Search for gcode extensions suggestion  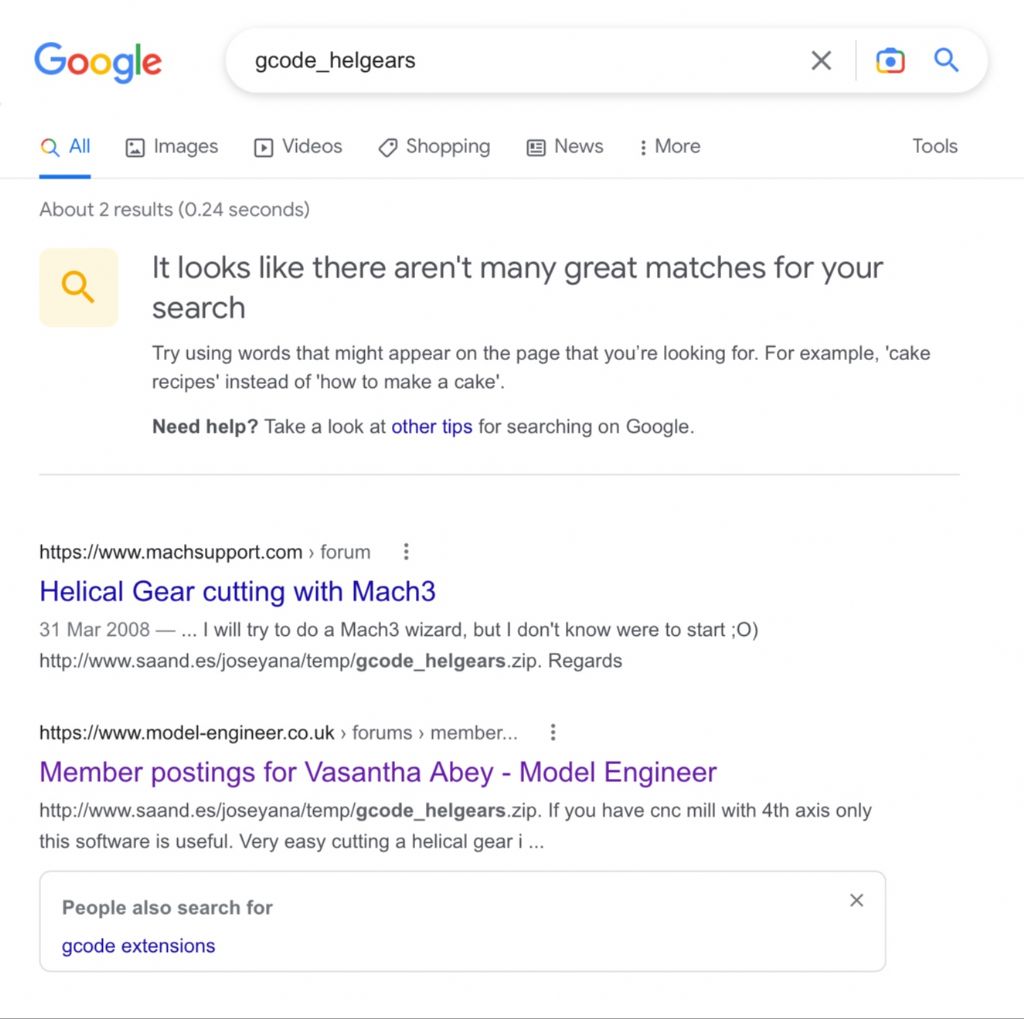point(138,946)
